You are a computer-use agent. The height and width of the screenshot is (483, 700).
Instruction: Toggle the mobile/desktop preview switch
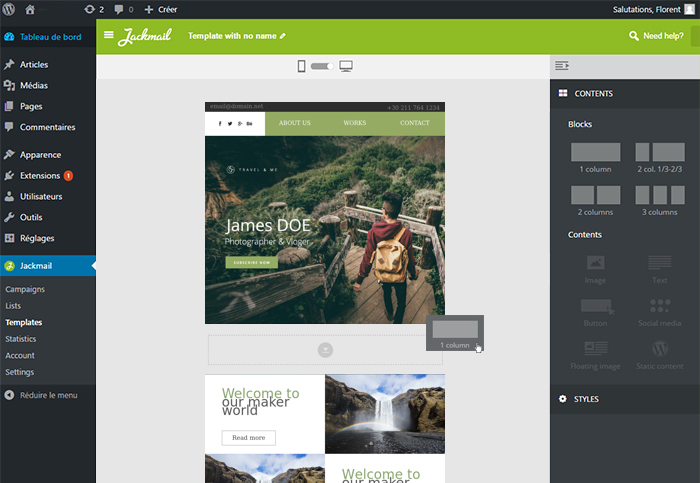[x=322, y=66]
